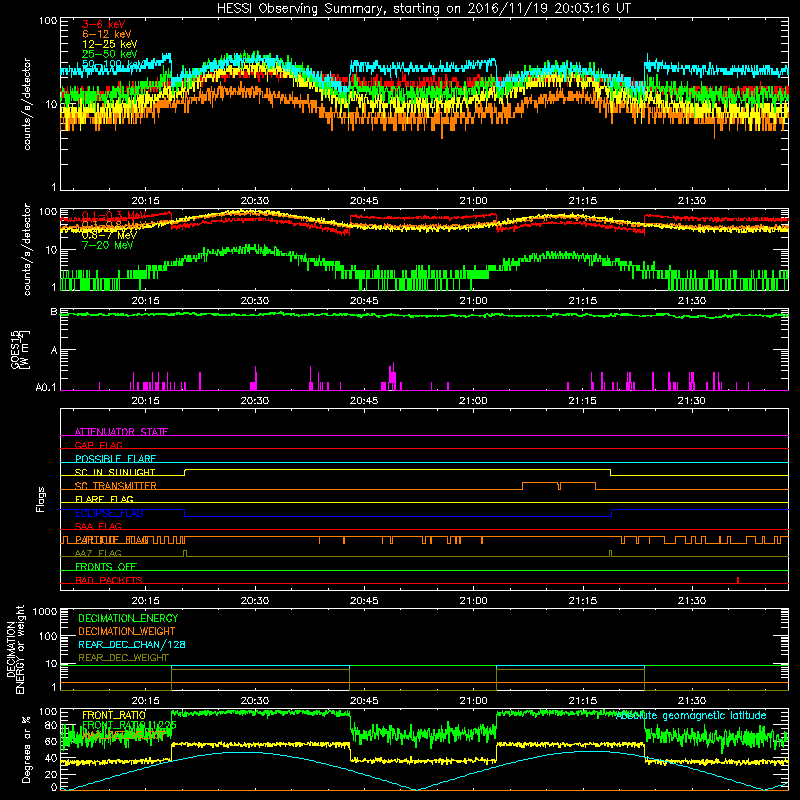Pick the cyan 50-100 keV legend label
The image size is (800, 800).
click(112, 64)
